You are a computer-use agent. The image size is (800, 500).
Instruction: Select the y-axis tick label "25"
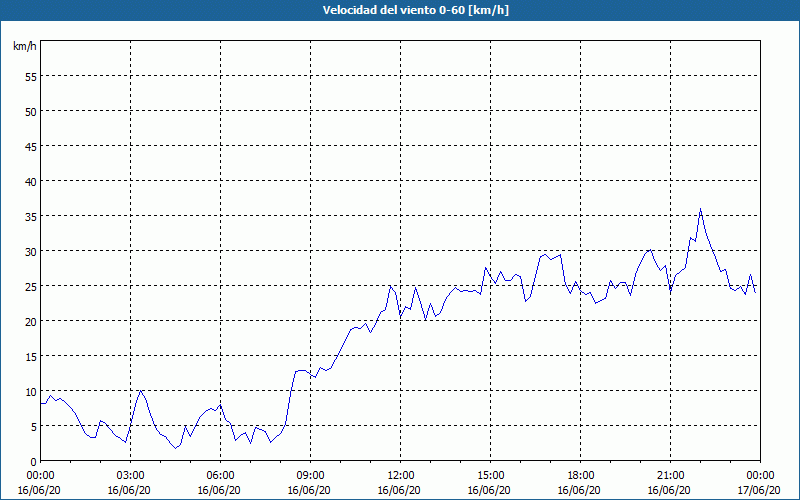[x=31, y=286]
